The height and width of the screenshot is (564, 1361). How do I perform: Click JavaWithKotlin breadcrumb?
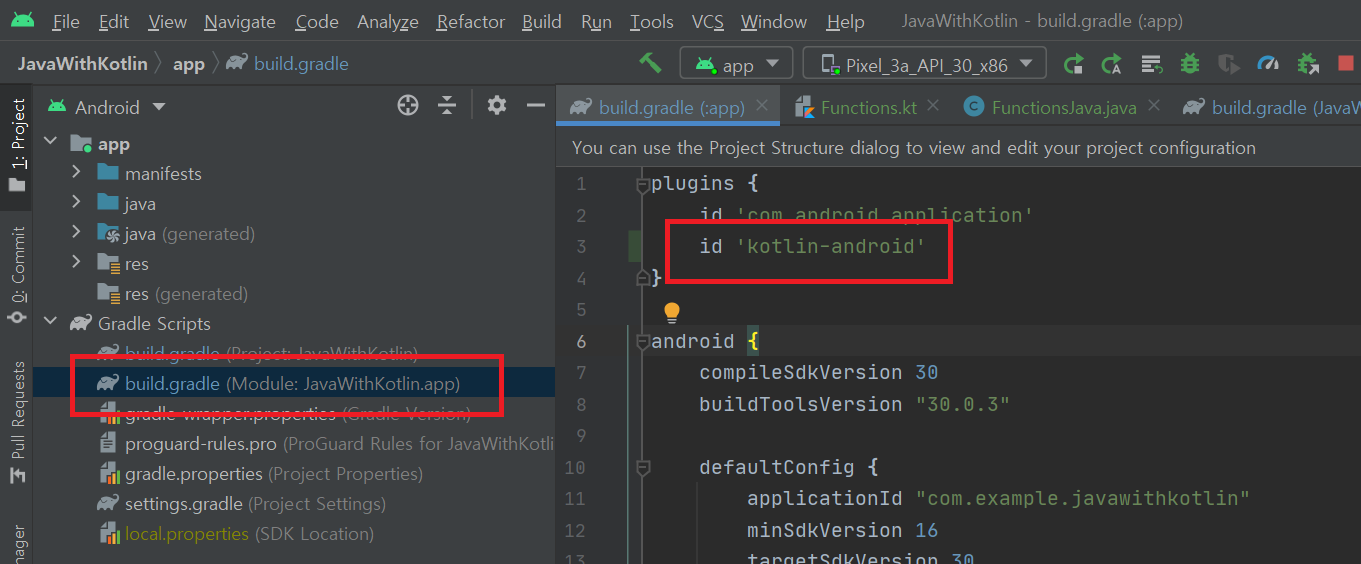(x=82, y=64)
